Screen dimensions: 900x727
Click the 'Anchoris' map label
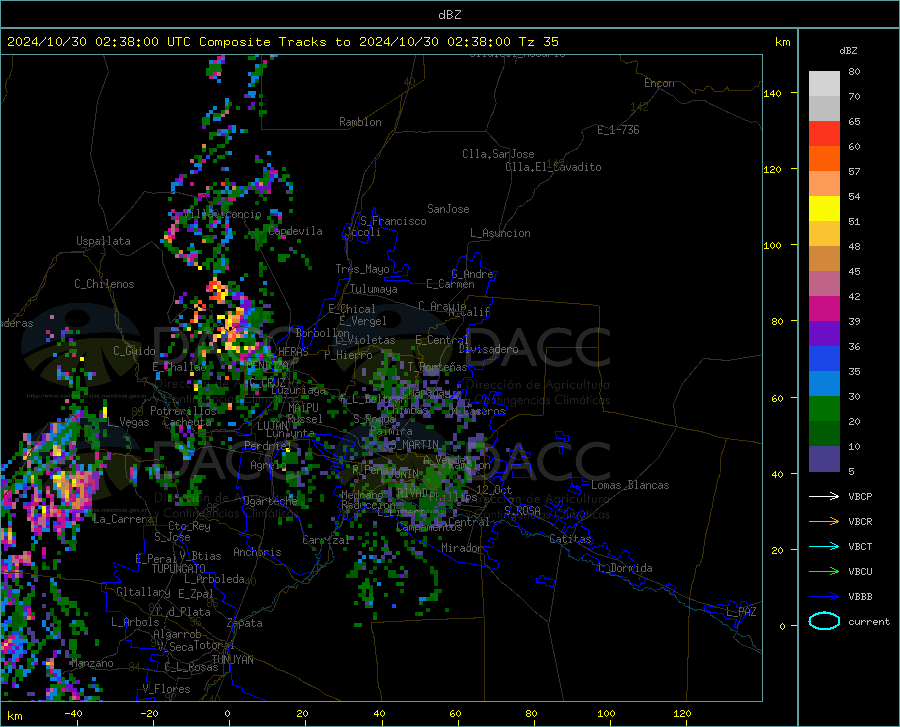tap(257, 552)
